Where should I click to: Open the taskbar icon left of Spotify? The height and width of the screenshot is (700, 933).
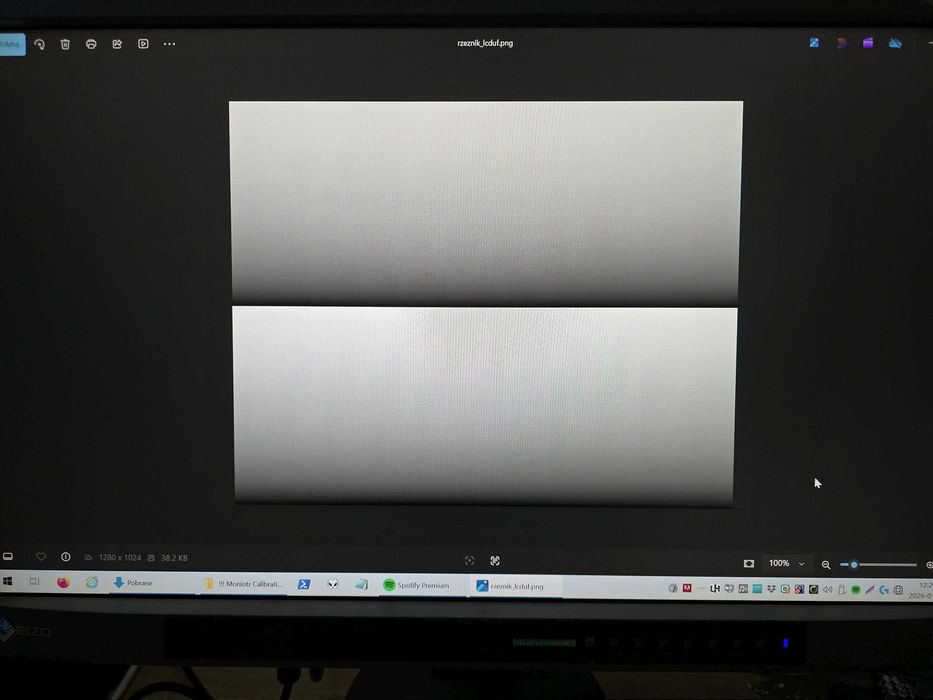click(x=361, y=585)
